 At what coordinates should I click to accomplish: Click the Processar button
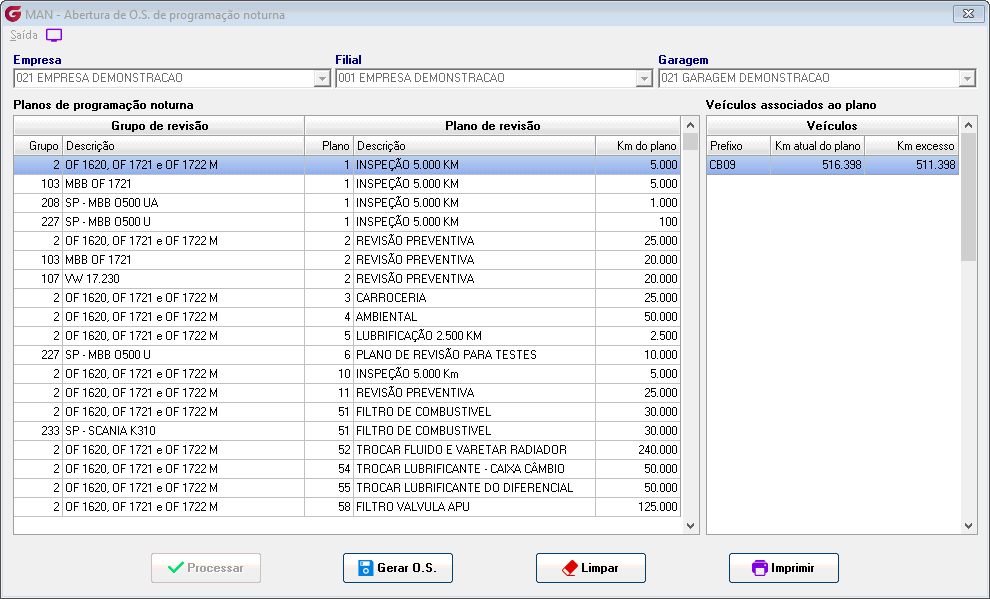[x=206, y=568]
